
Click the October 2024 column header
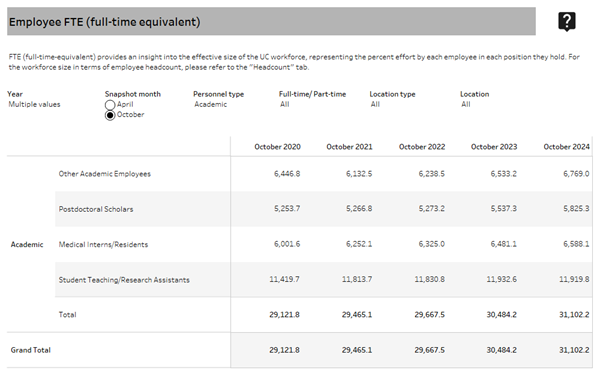pyautogui.click(x=567, y=147)
